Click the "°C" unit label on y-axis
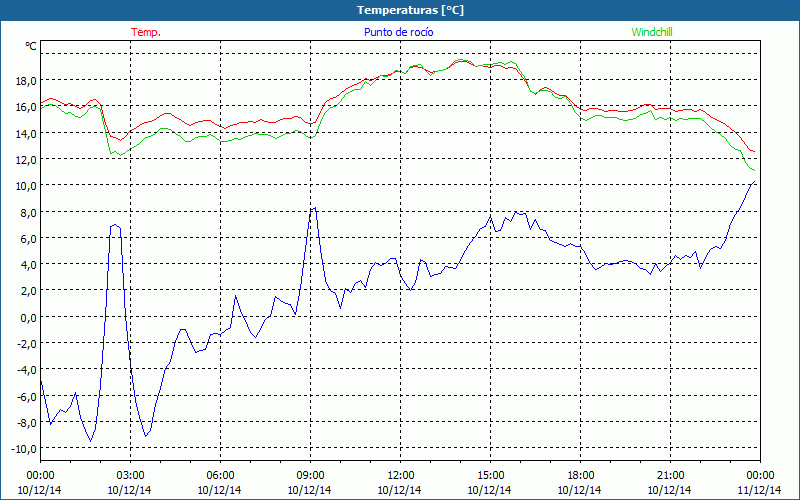This screenshot has height=500, width=800. [31, 46]
